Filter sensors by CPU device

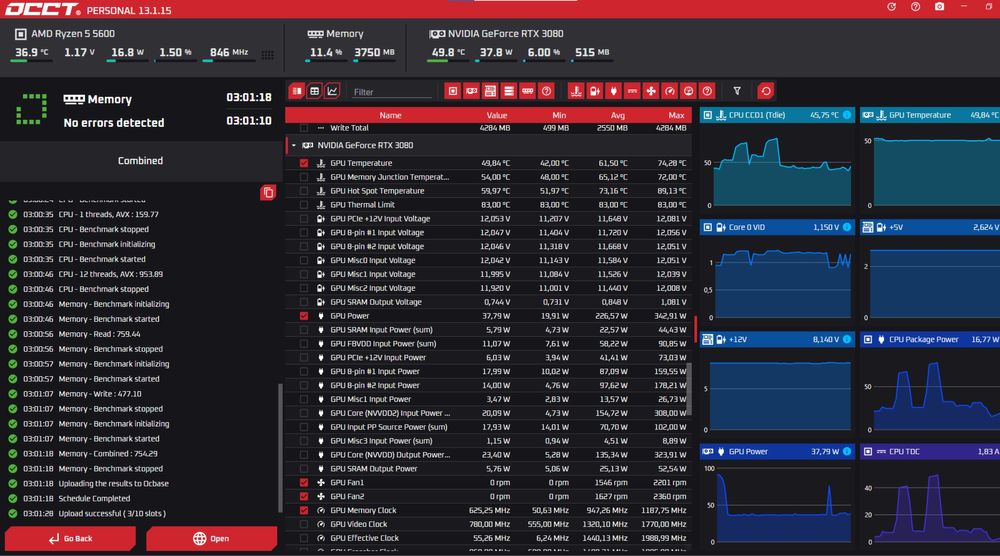[x=453, y=91]
